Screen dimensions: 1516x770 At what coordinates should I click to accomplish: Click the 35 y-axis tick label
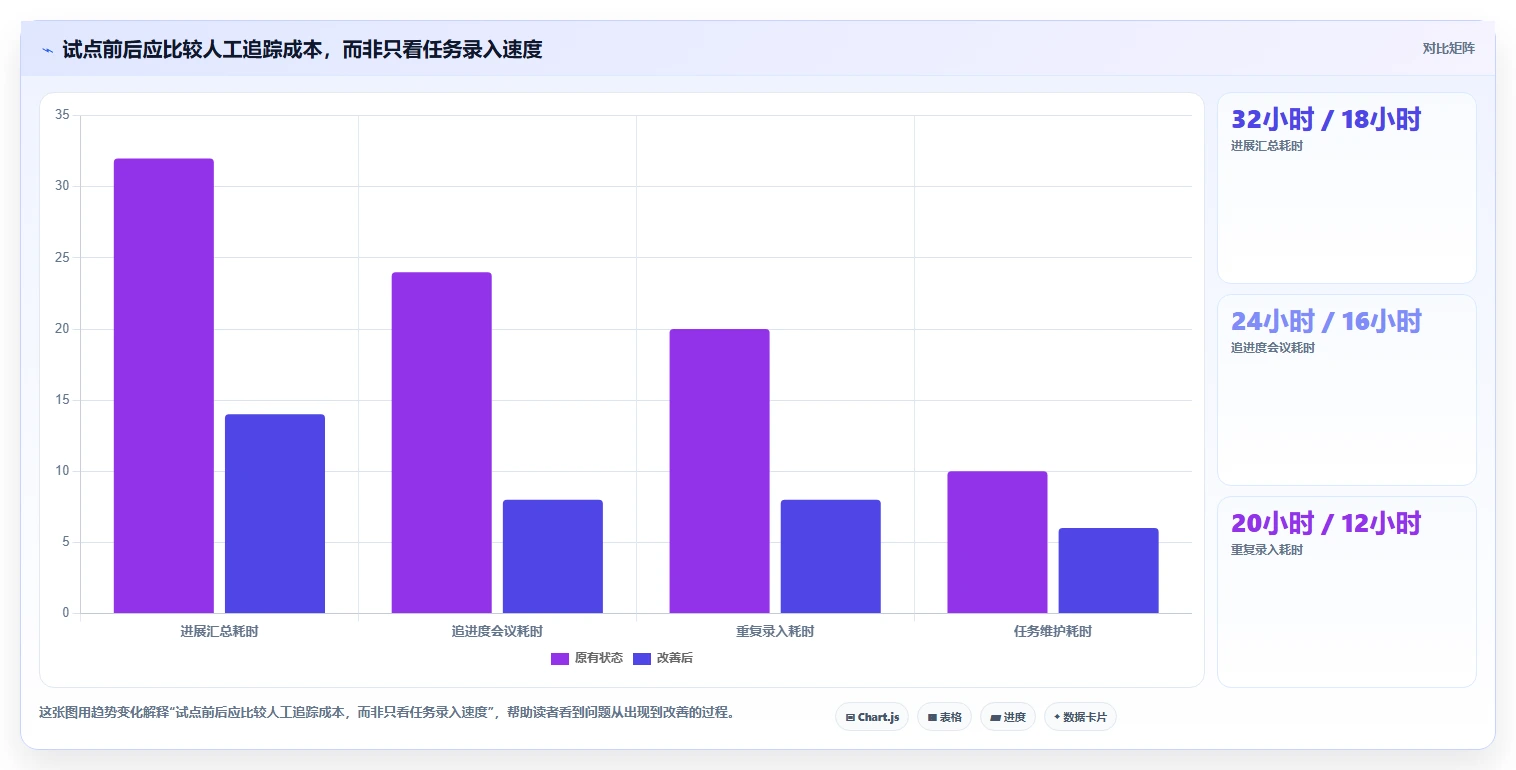[62, 115]
